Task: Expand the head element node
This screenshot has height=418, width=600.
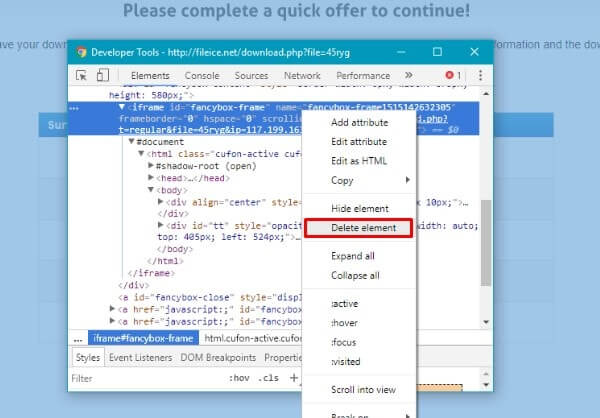Action: pyautogui.click(x=151, y=177)
